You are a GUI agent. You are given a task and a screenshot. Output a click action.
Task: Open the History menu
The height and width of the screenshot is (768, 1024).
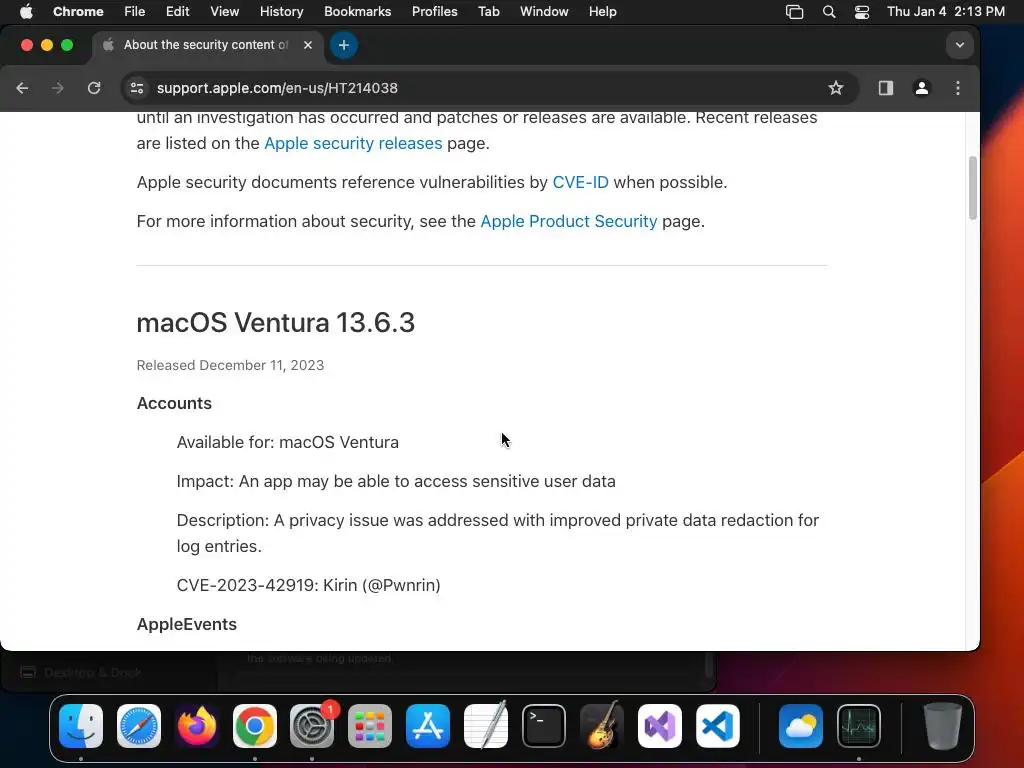coord(281,12)
